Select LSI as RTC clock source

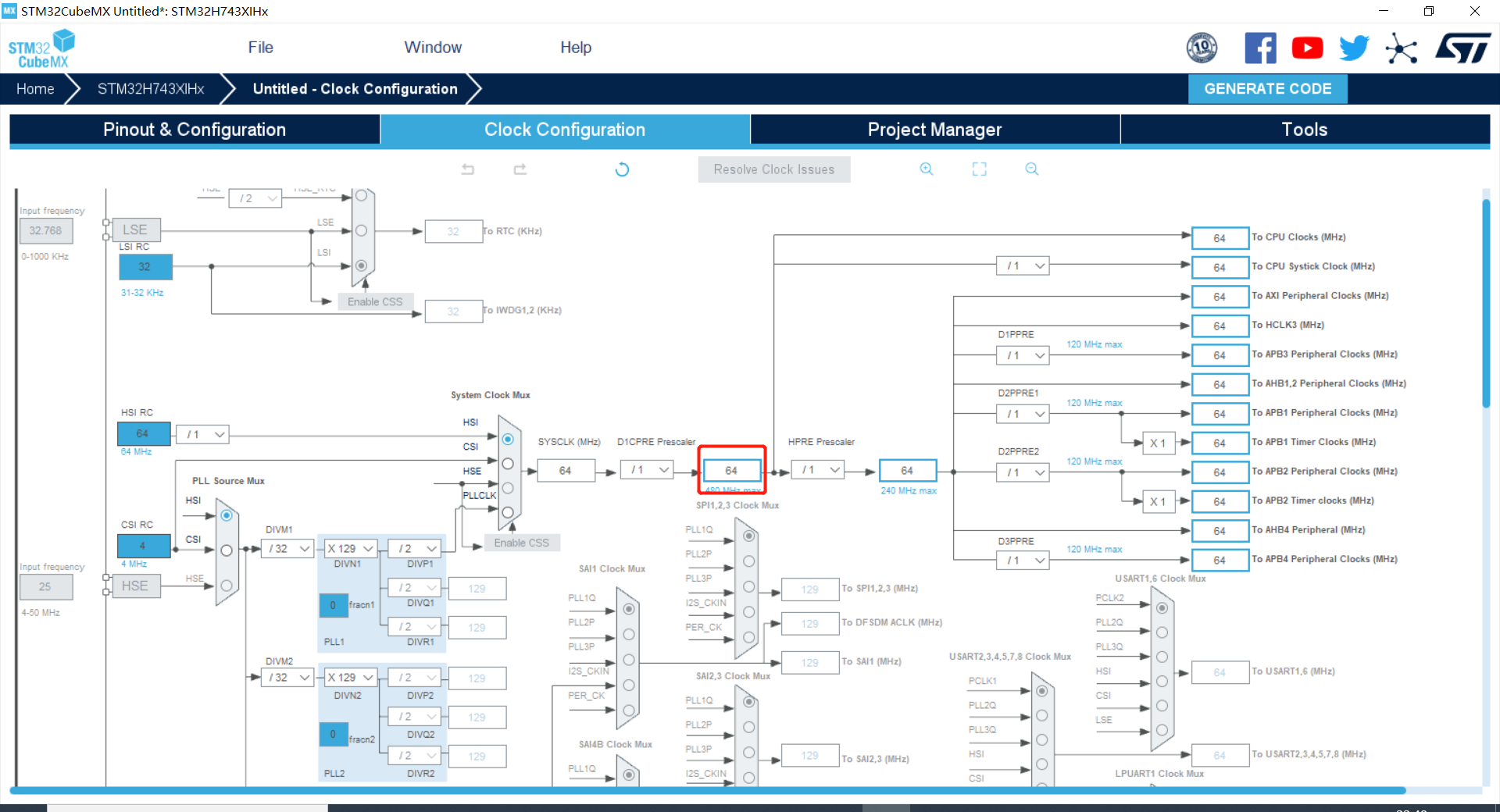click(361, 265)
